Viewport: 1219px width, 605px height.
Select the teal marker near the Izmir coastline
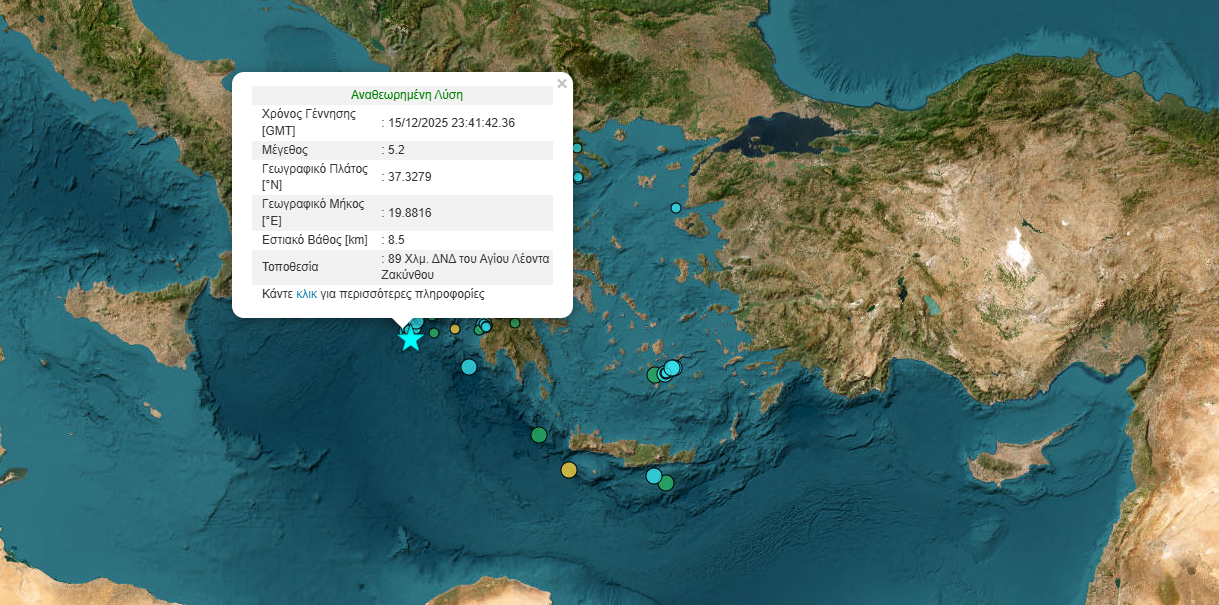click(676, 208)
